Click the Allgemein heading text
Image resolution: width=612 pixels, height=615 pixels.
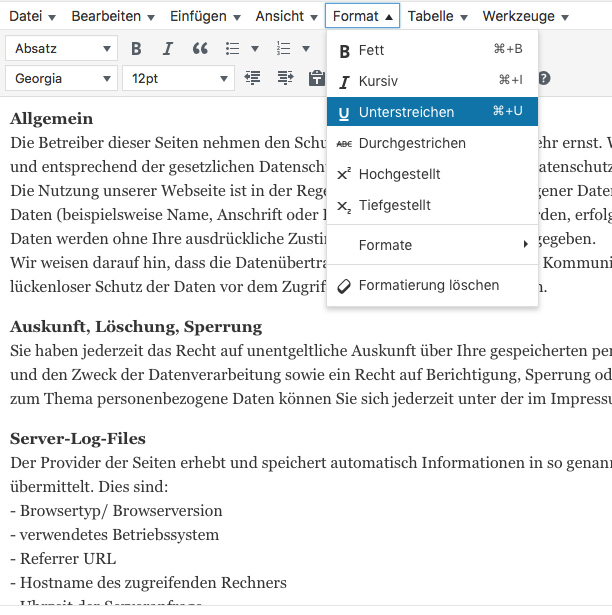click(51, 119)
